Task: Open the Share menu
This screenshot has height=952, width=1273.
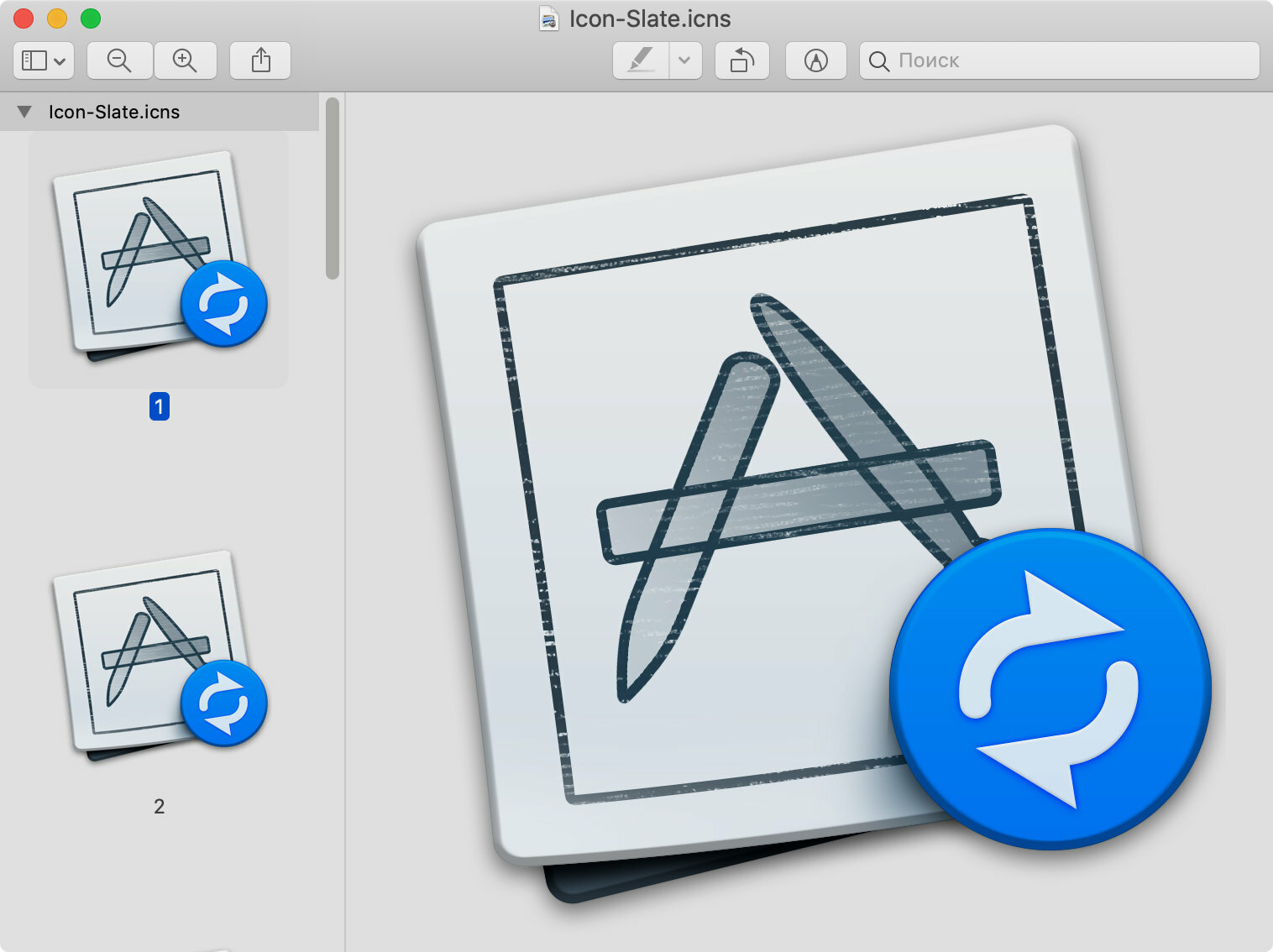Action: pos(260,60)
